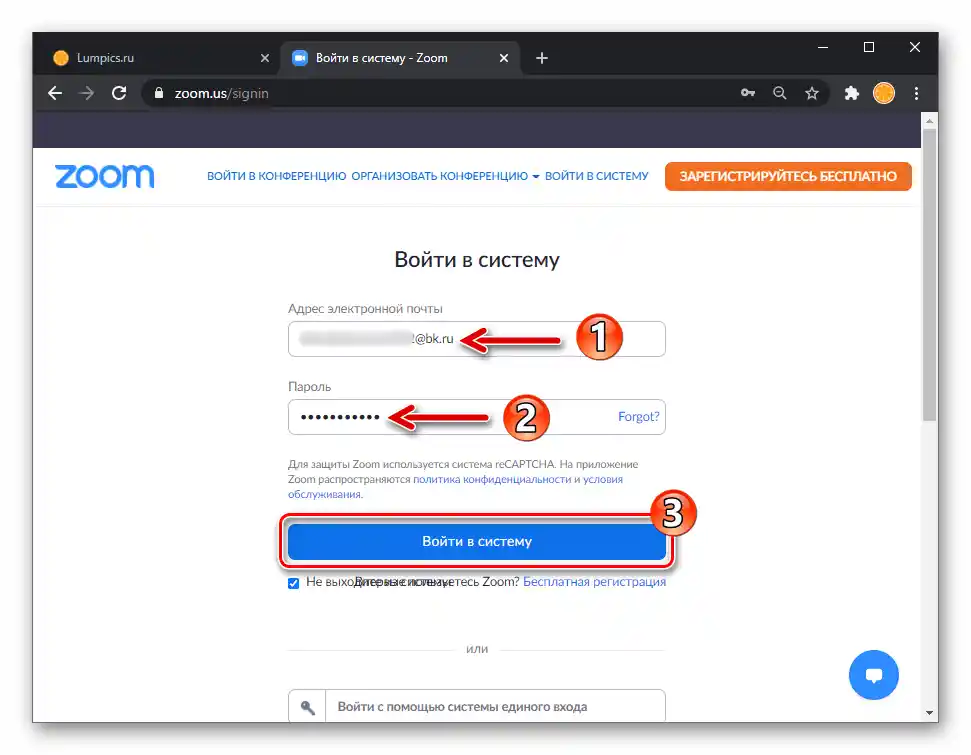971x755 pixels.
Task: Reload the Zoom sign-in page
Action: (119, 94)
